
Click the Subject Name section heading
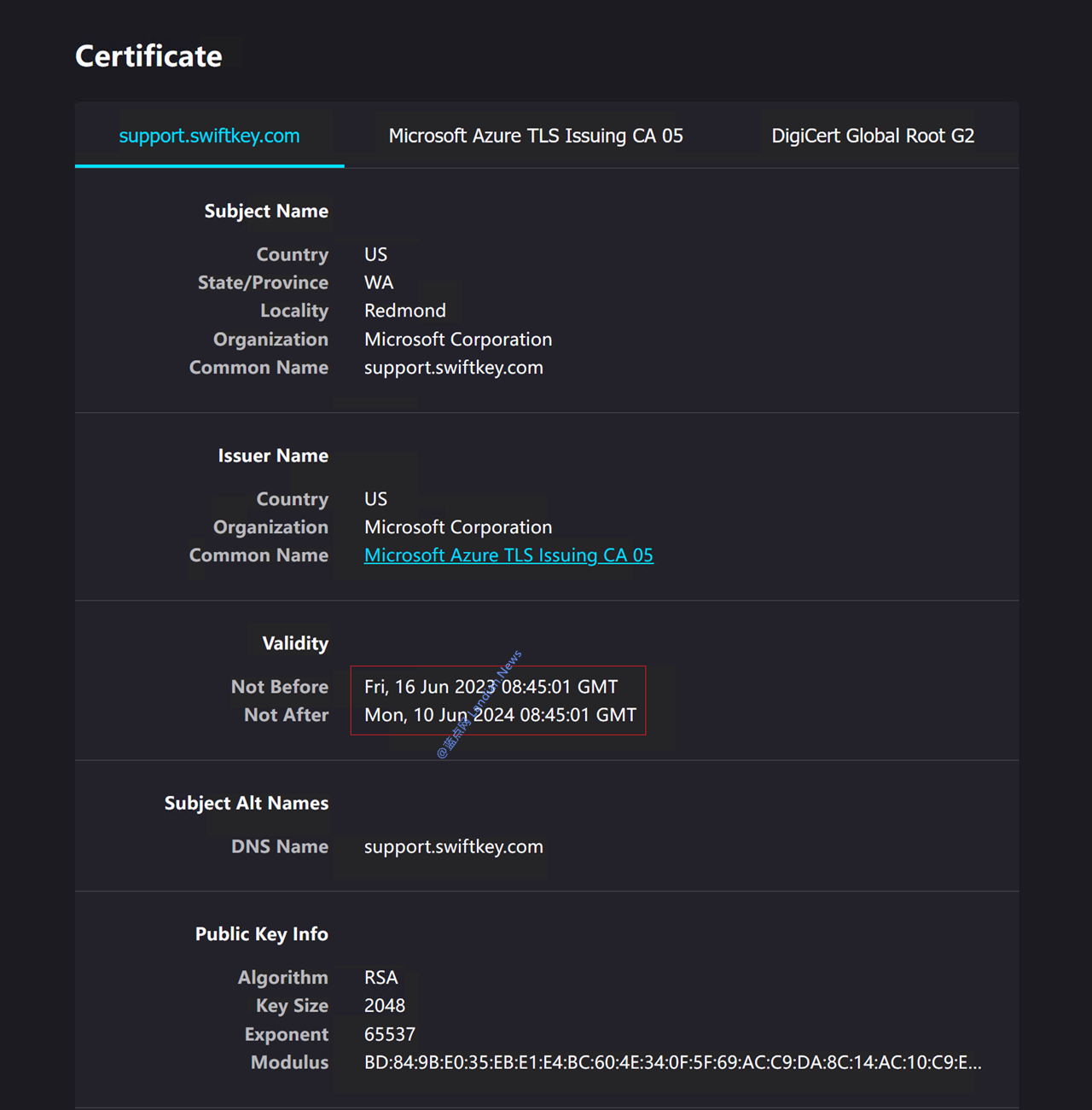click(266, 211)
